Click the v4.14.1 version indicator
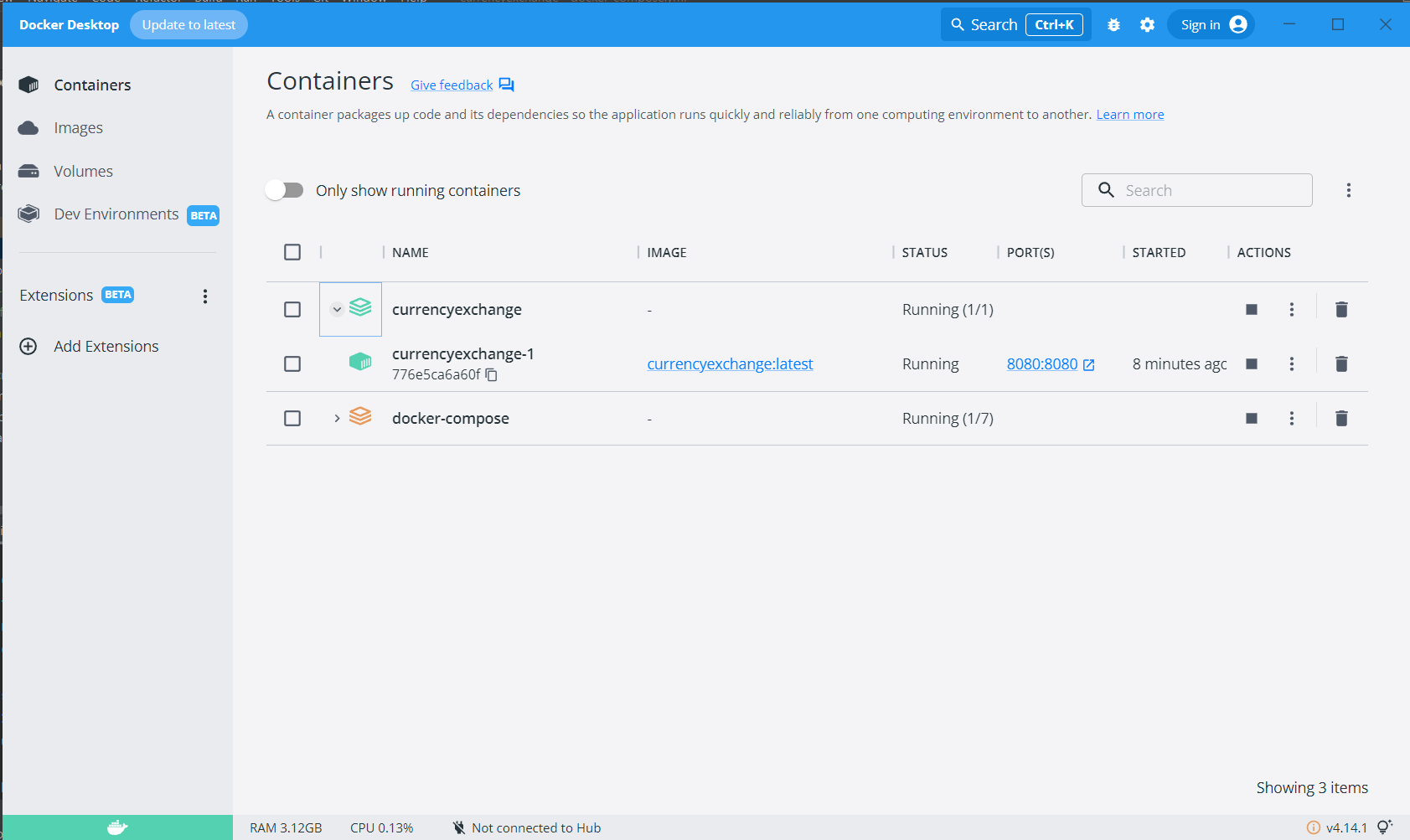Viewport: 1410px width, 840px height. click(x=1337, y=827)
